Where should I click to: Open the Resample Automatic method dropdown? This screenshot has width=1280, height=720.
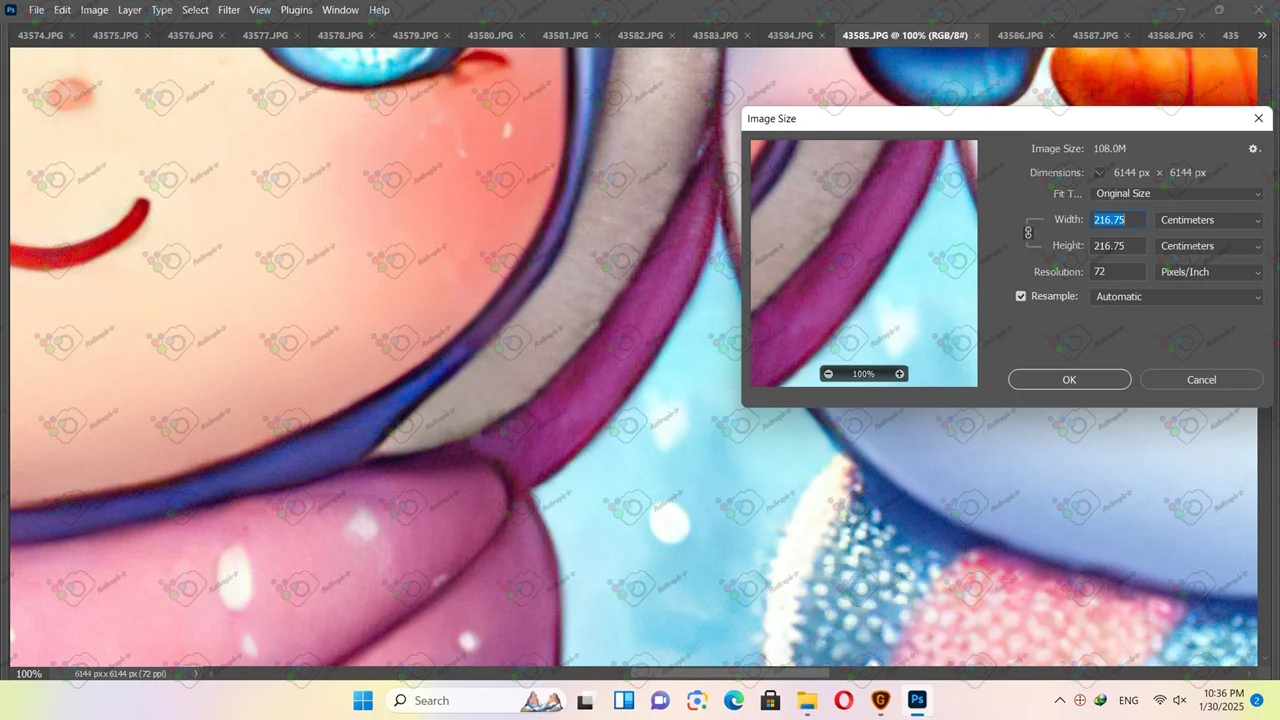tap(1177, 297)
